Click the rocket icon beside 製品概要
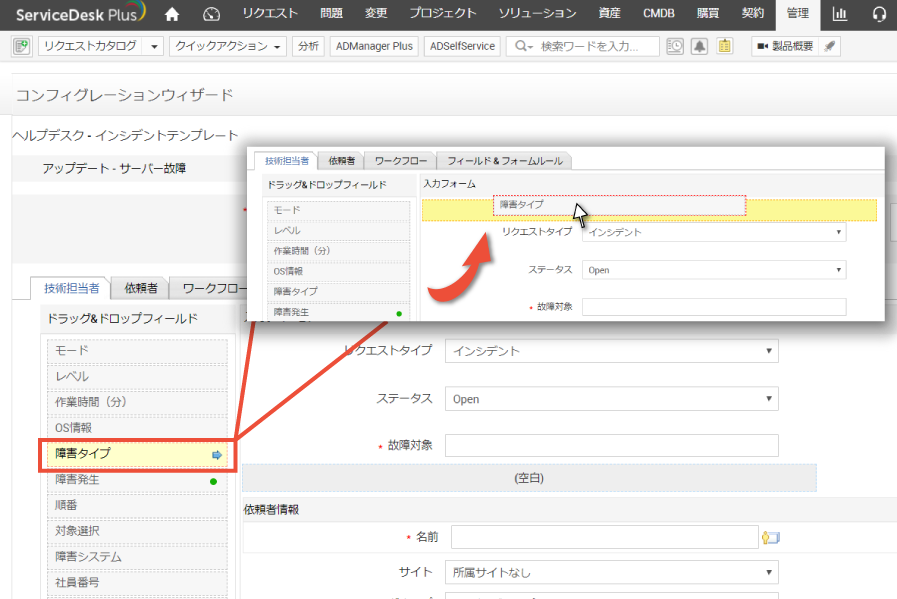The height and width of the screenshot is (599, 897). point(829,46)
